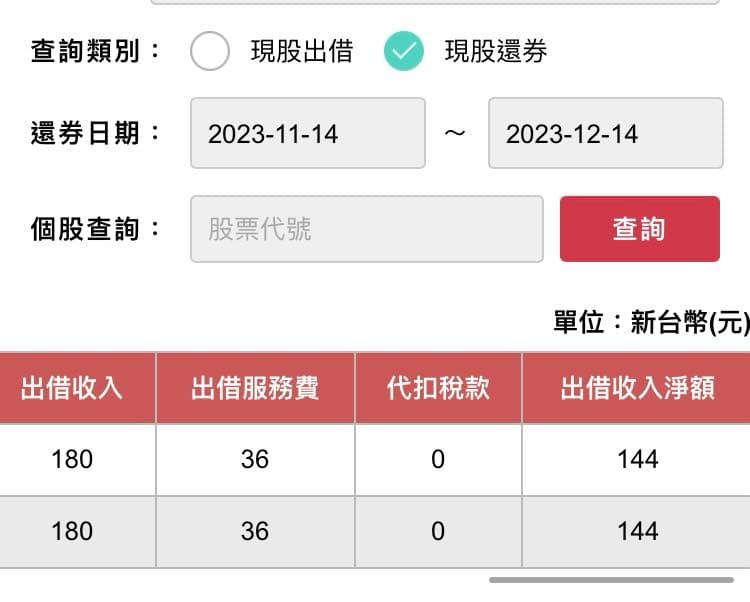The height and width of the screenshot is (602, 750).
Task: Click the 代扣稅款 column header
Action: click(x=438, y=388)
